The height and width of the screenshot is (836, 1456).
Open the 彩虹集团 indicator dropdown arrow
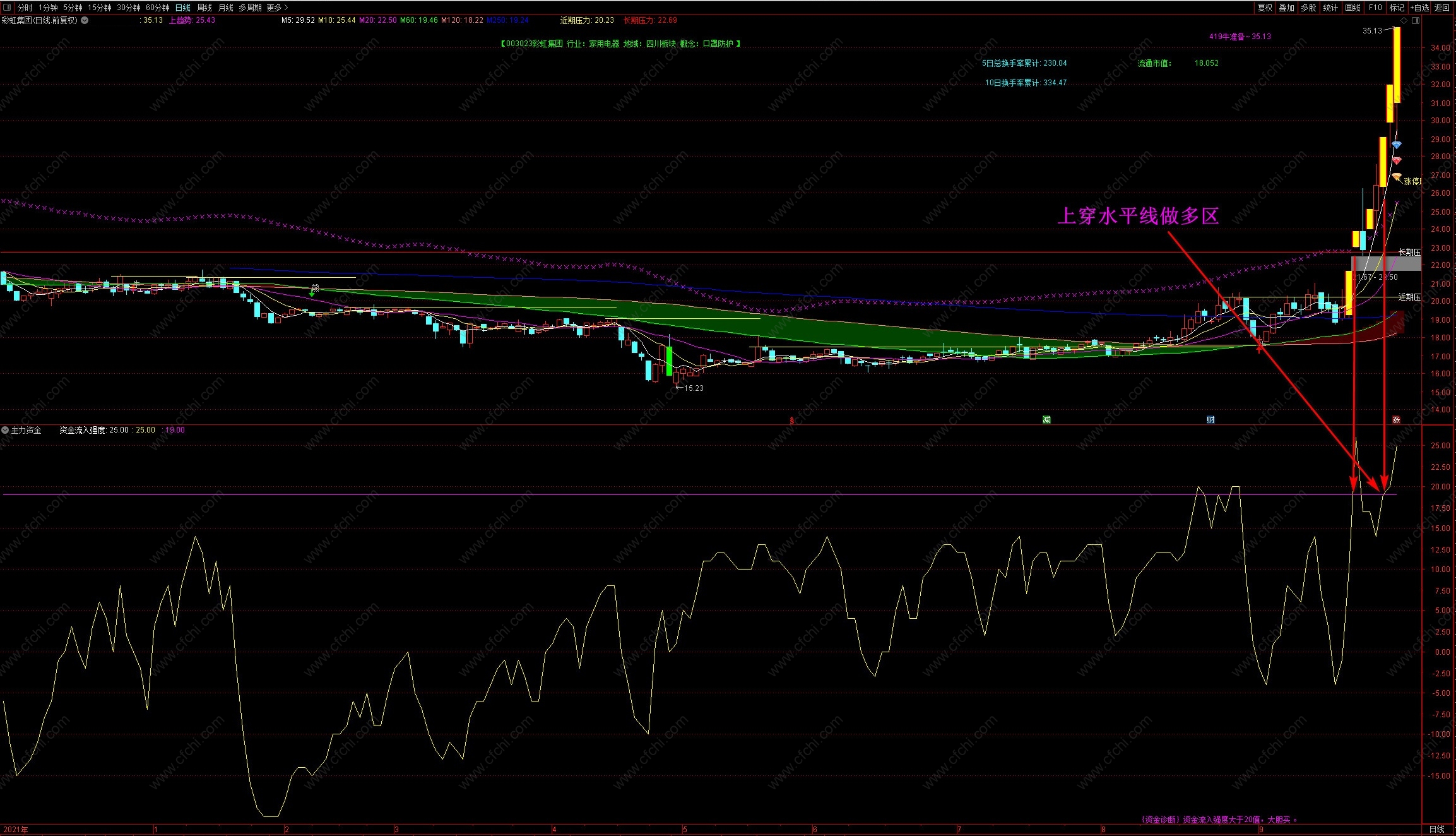coord(85,20)
